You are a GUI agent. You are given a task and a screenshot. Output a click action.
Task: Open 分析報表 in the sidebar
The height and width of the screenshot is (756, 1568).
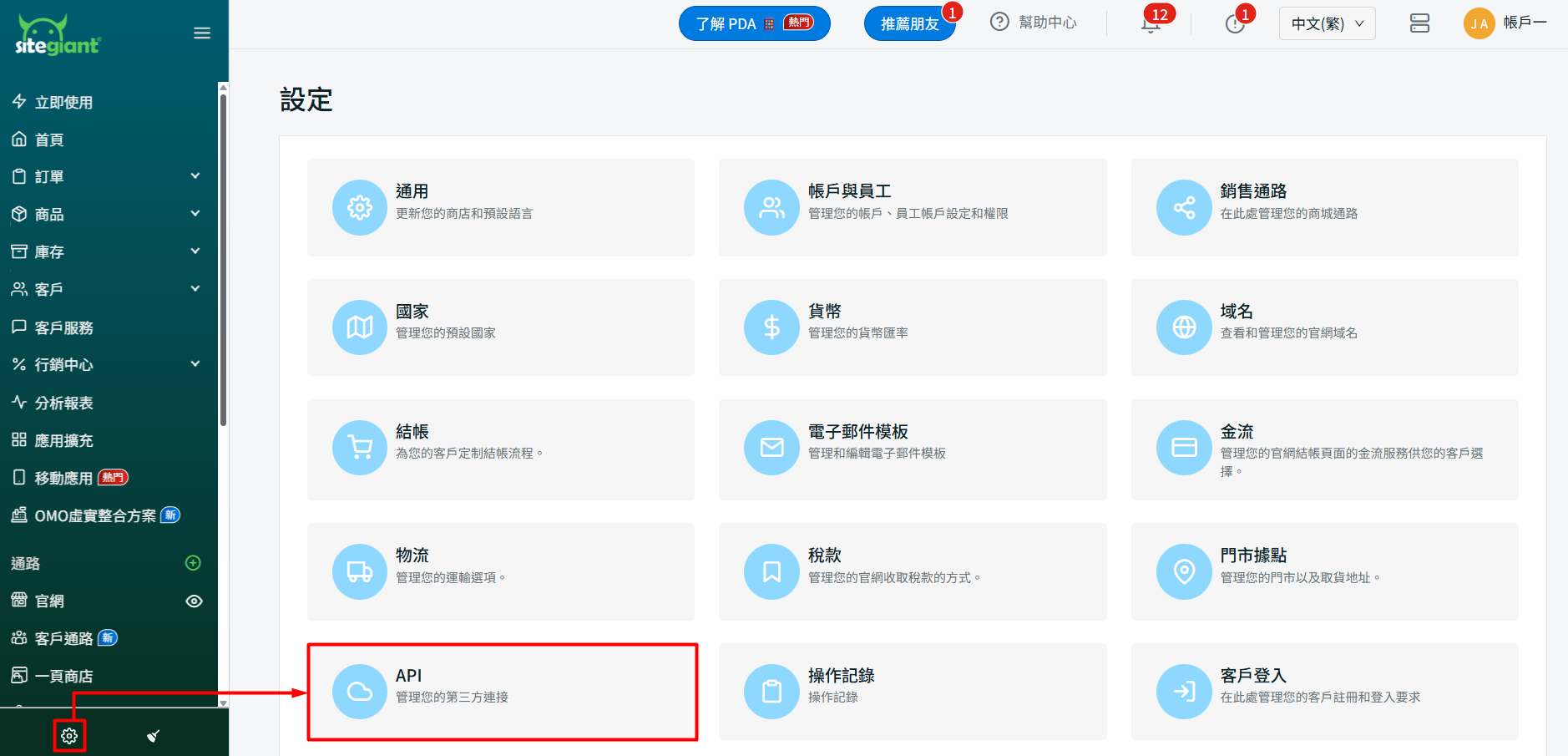[x=63, y=403]
